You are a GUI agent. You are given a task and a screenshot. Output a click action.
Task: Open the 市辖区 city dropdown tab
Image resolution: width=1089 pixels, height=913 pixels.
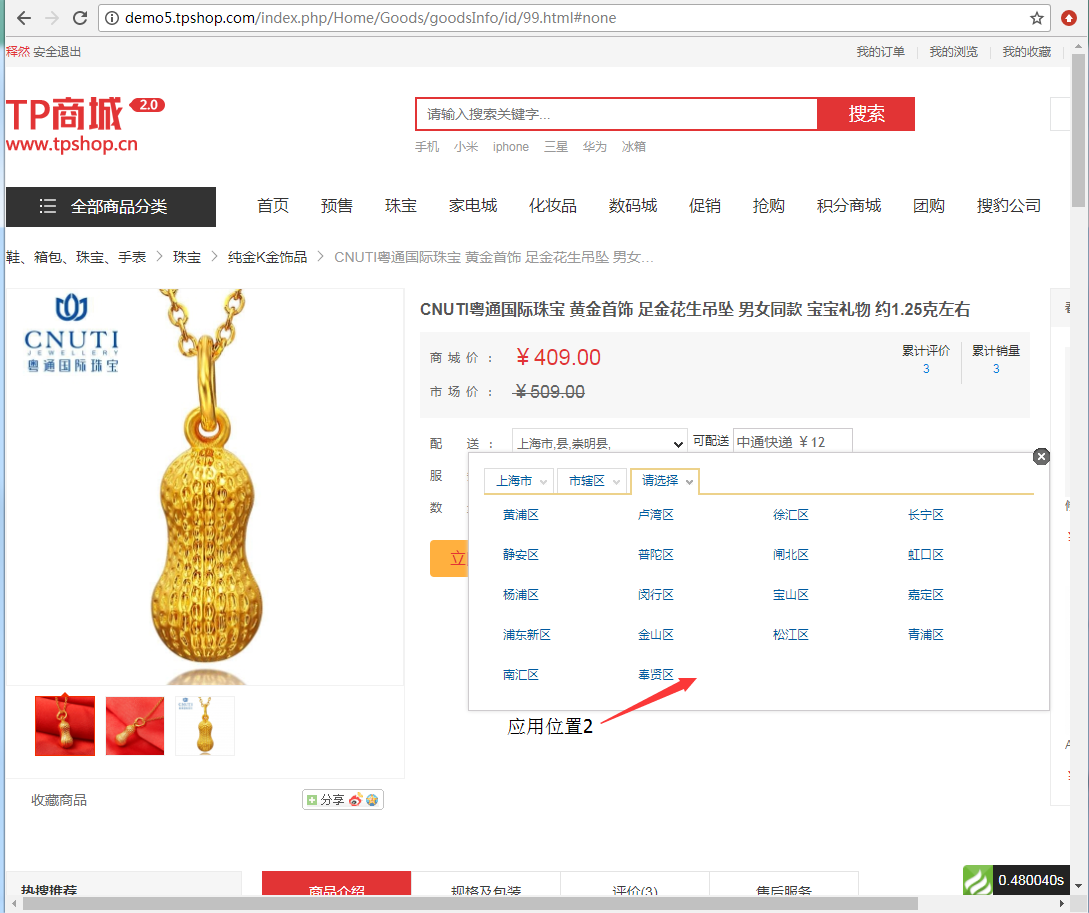(x=592, y=481)
